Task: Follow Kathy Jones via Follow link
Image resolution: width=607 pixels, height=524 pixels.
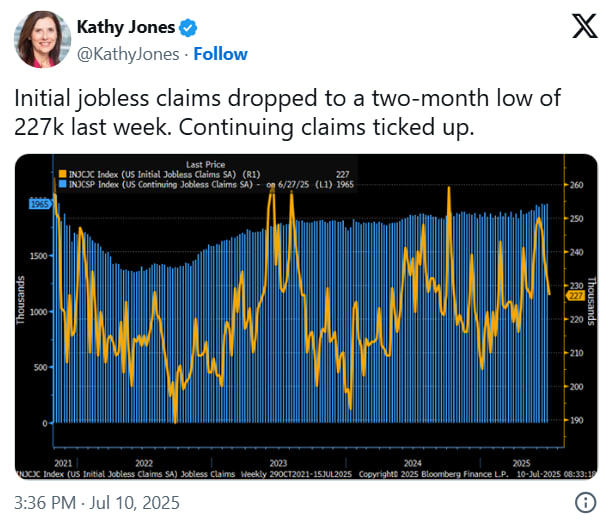Action: [220, 53]
